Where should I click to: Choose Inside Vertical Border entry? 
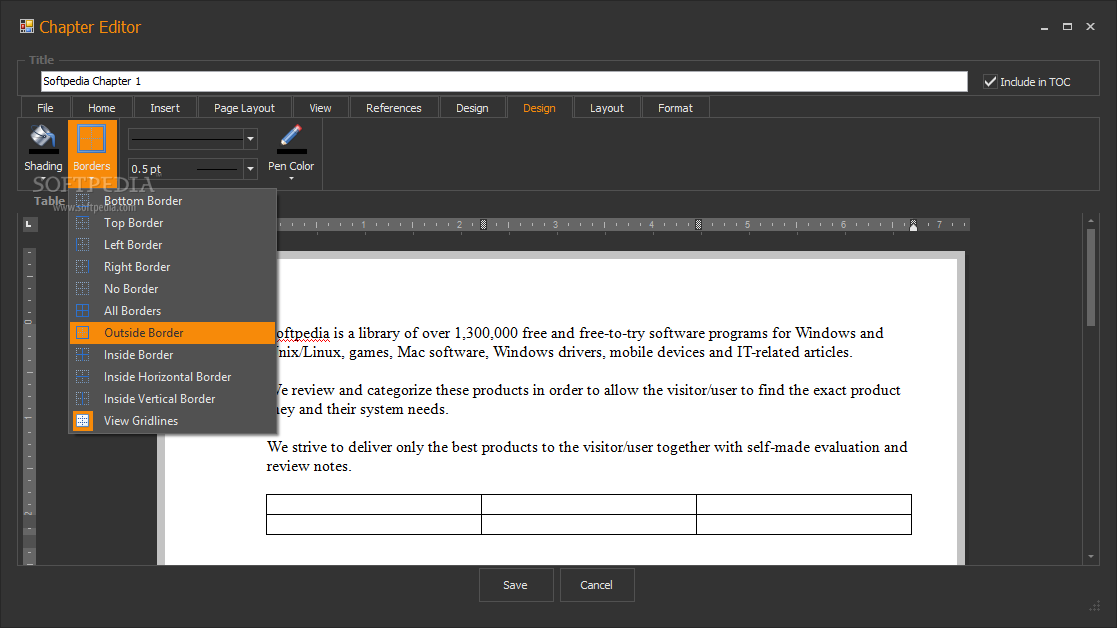click(x=172, y=399)
